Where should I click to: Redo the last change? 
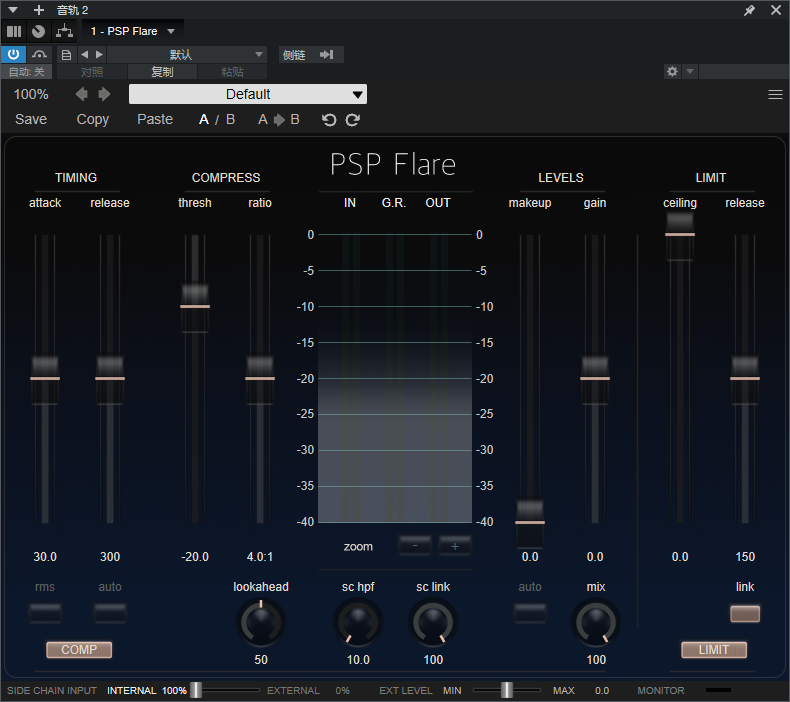(x=353, y=119)
